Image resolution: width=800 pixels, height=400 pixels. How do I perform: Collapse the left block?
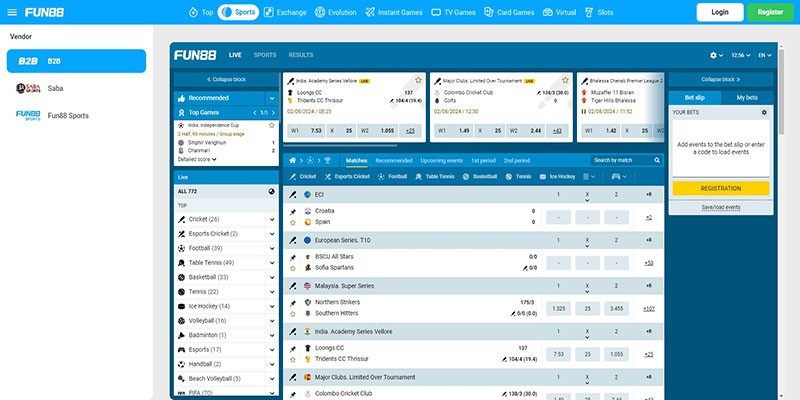(226, 80)
